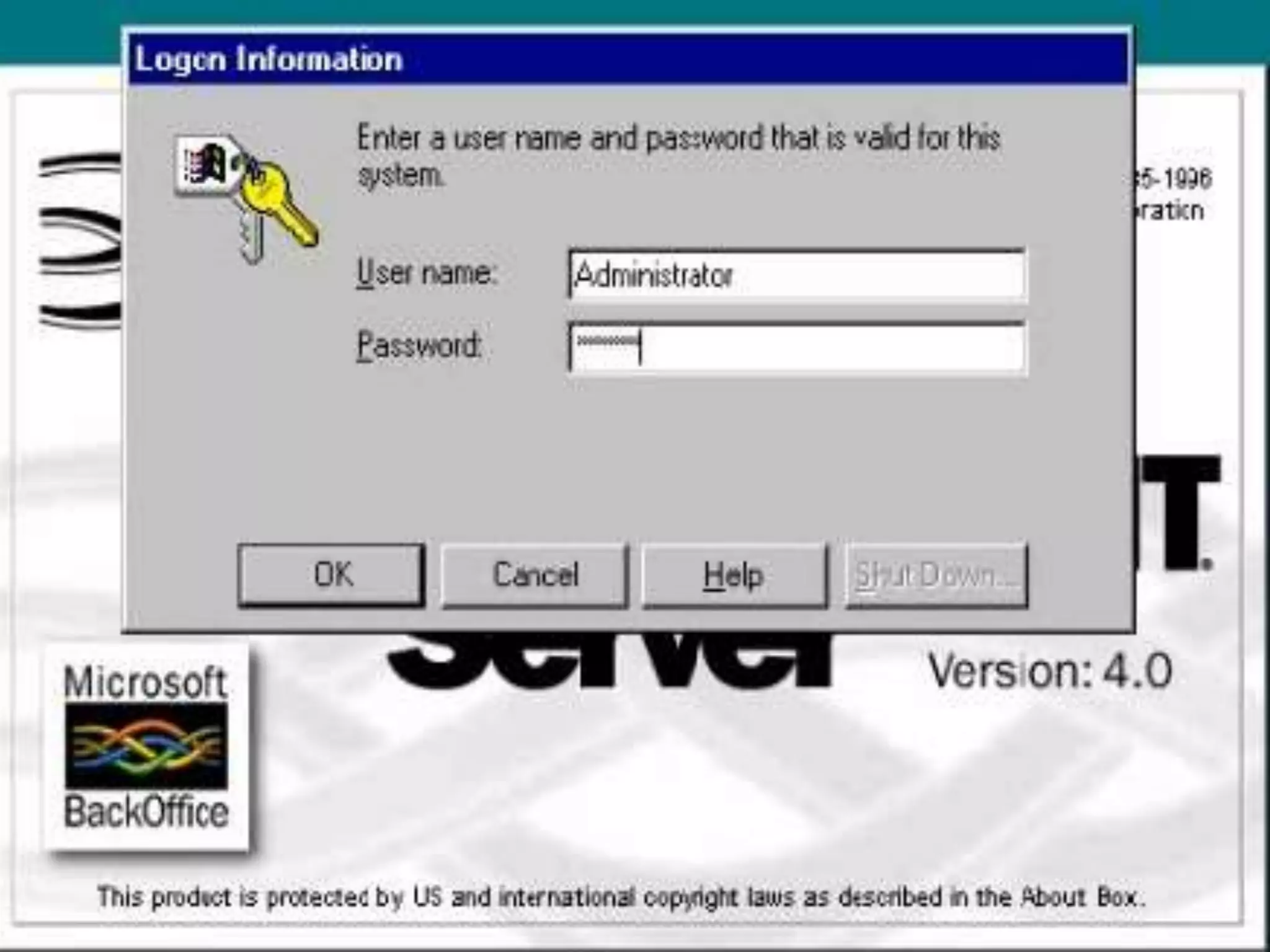The height and width of the screenshot is (952, 1270).
Task: Click the copyright notice about About Box
Action: point(620,897)
